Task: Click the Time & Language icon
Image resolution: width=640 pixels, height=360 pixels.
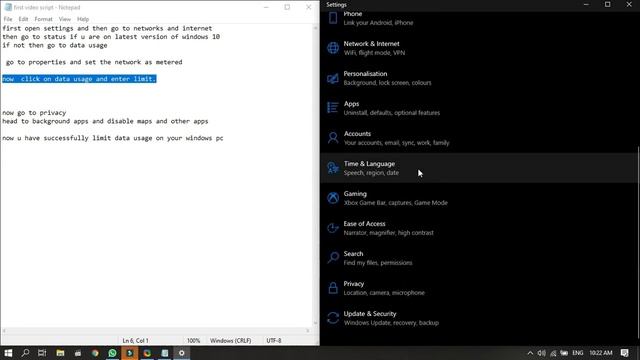Action: point(333,168)
